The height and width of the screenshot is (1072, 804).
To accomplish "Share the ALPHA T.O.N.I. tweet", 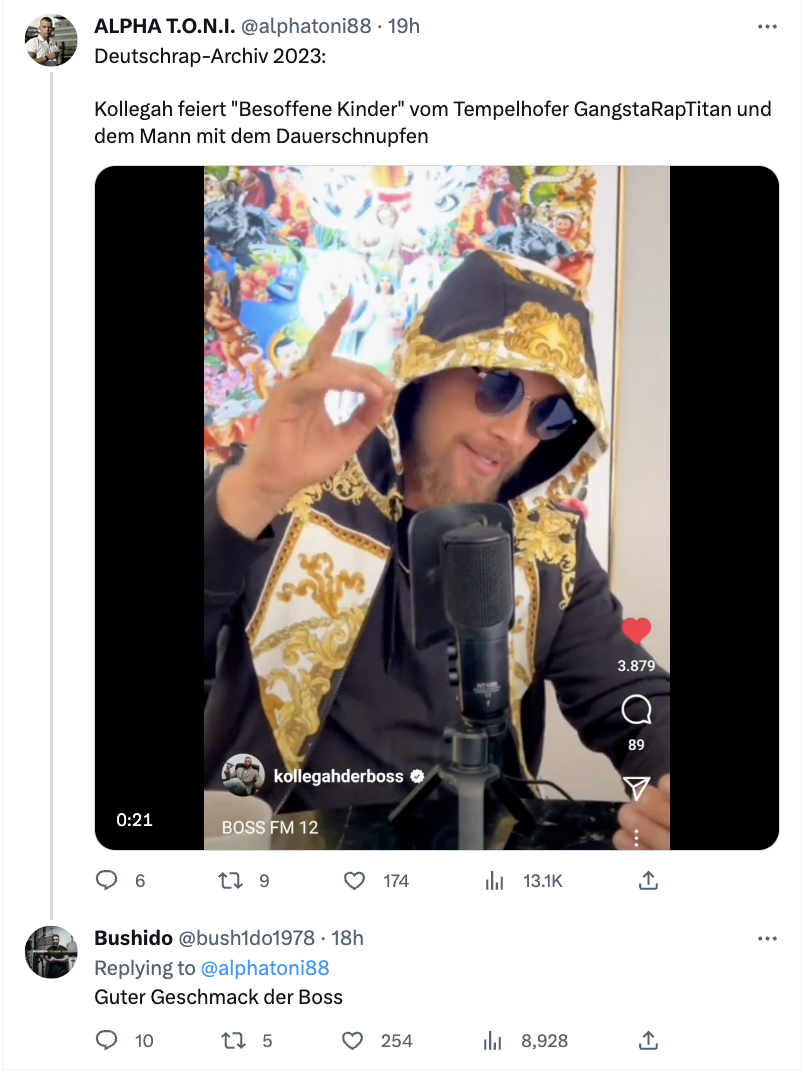I will [647, 881].
